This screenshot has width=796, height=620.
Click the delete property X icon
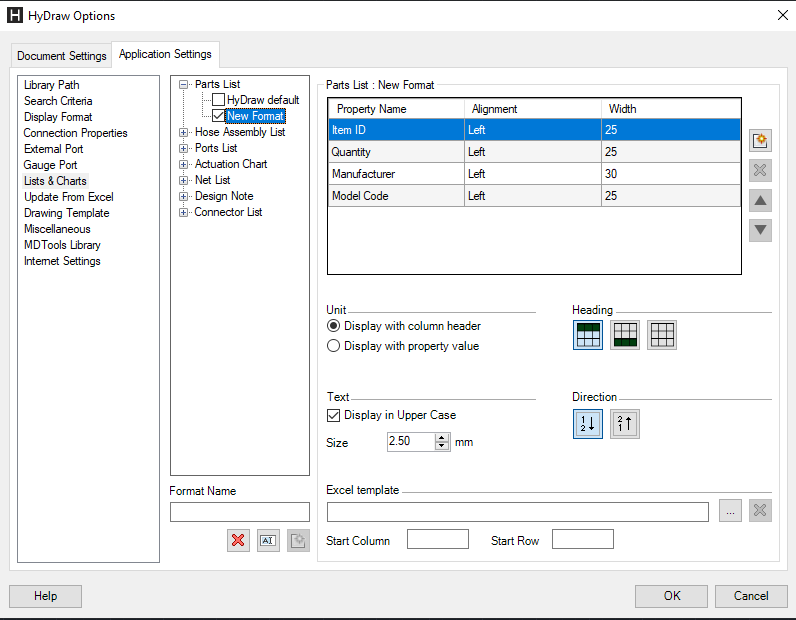pos(760,170)
